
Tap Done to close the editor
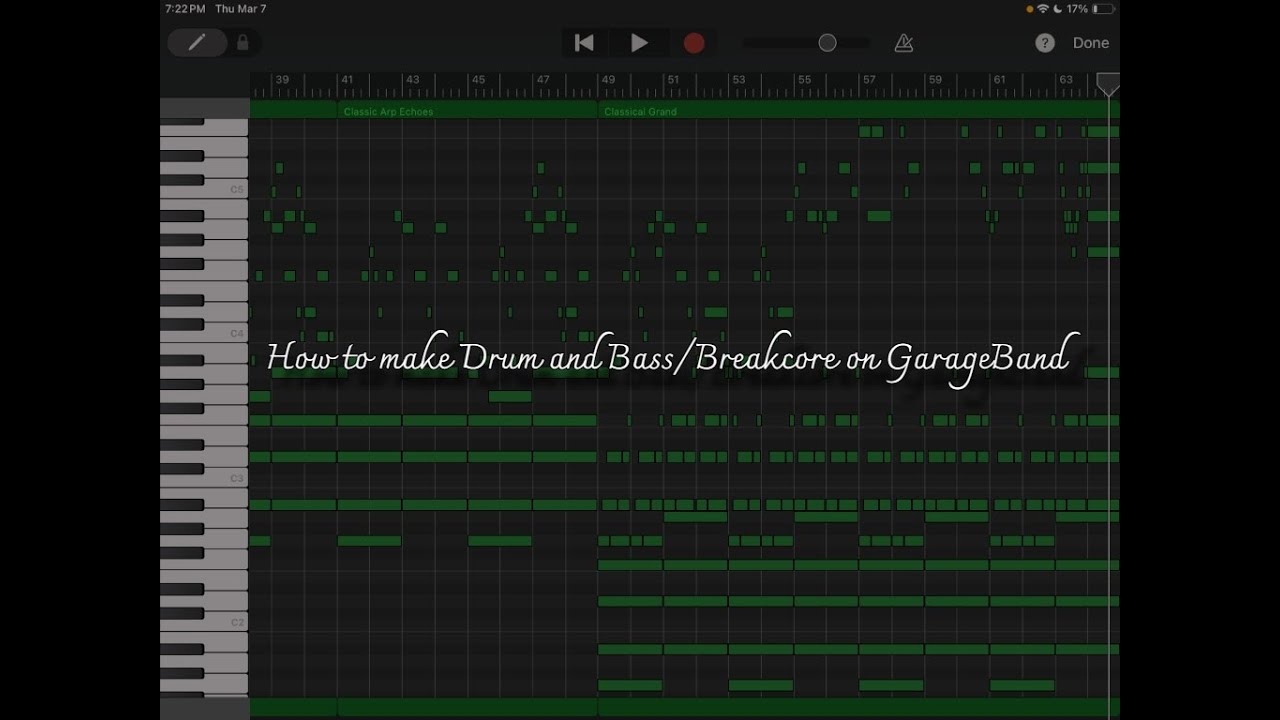pyautogui.click(x=1091, y=43)
